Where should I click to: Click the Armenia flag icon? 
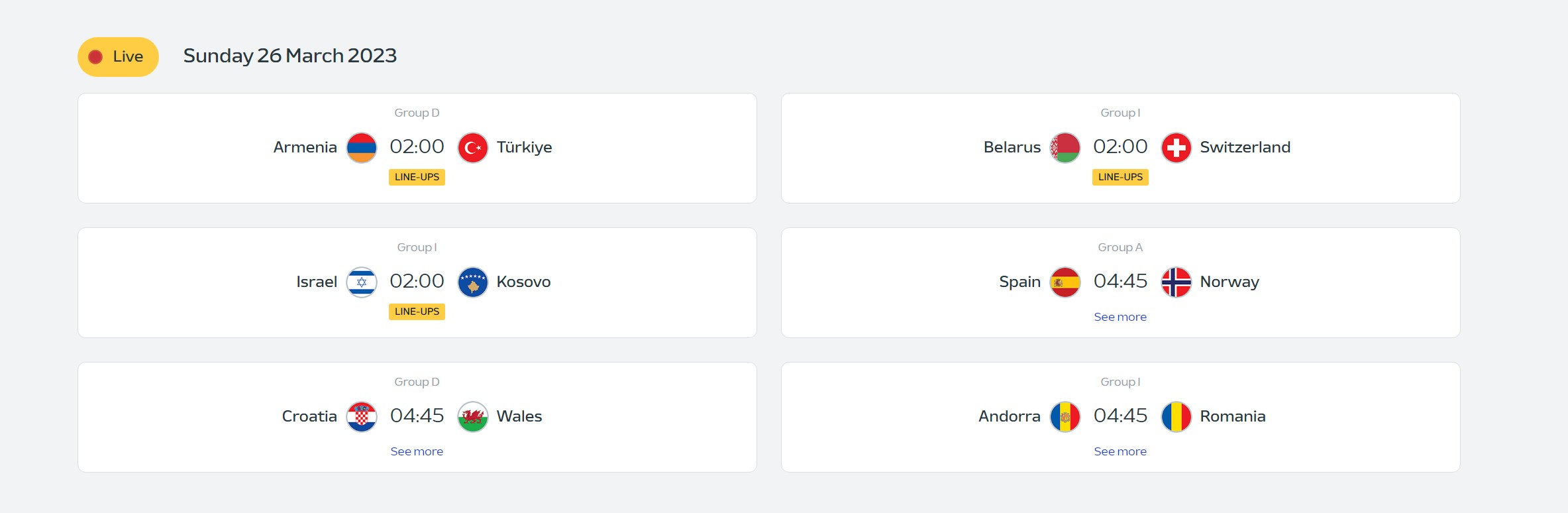coord(362,148)
